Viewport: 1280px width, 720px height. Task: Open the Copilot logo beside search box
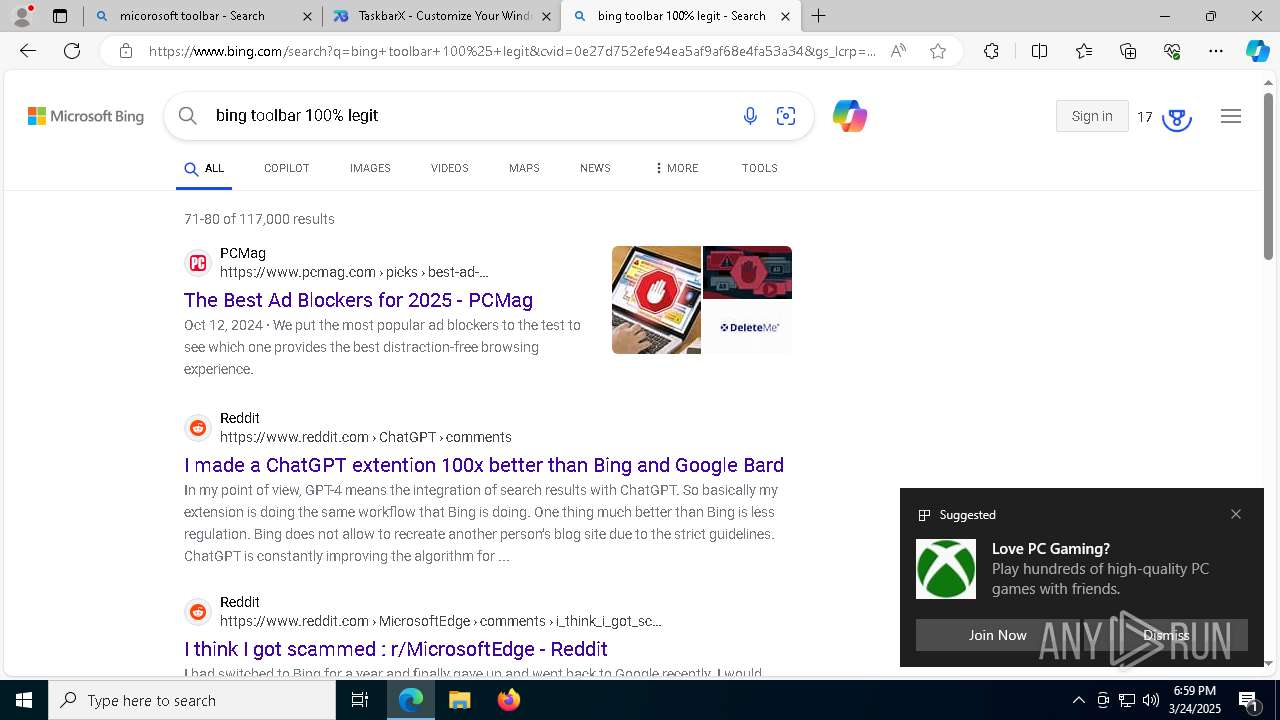pos(849,116)
